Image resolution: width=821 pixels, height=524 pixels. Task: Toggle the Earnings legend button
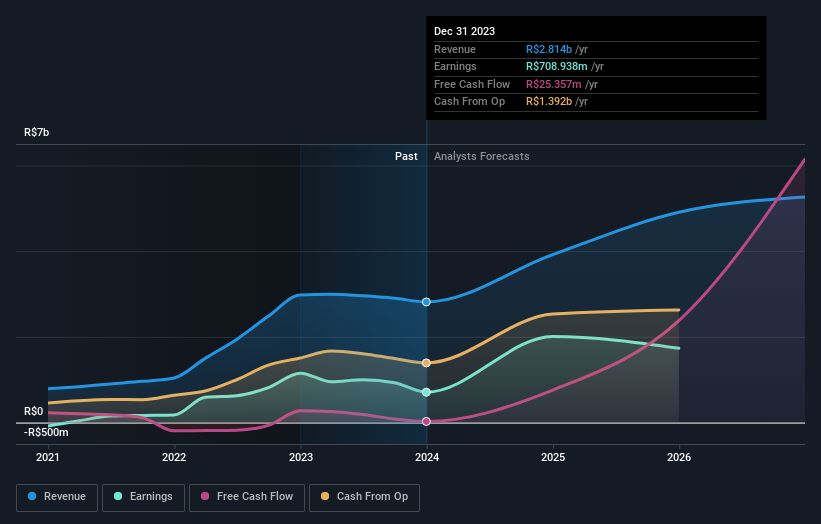(x=143, y=497)
